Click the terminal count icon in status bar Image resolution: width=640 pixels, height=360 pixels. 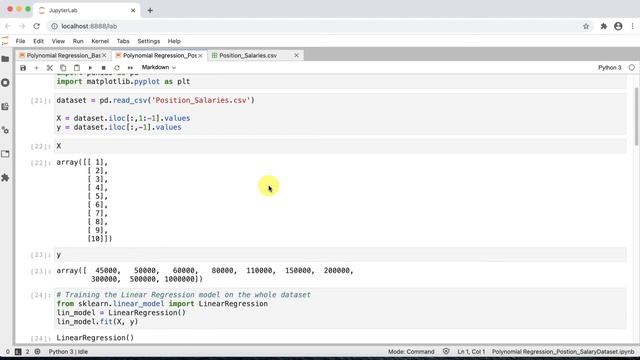18,352
